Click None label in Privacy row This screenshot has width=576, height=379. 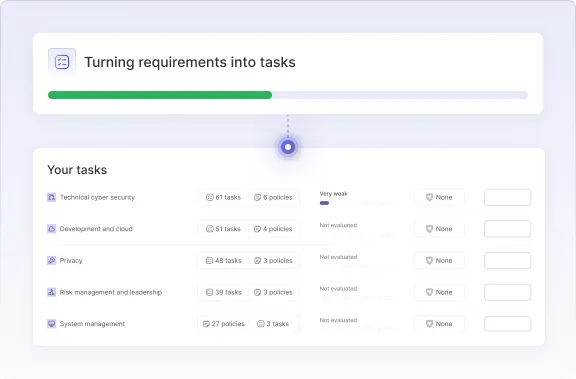[x=444, y=260]
